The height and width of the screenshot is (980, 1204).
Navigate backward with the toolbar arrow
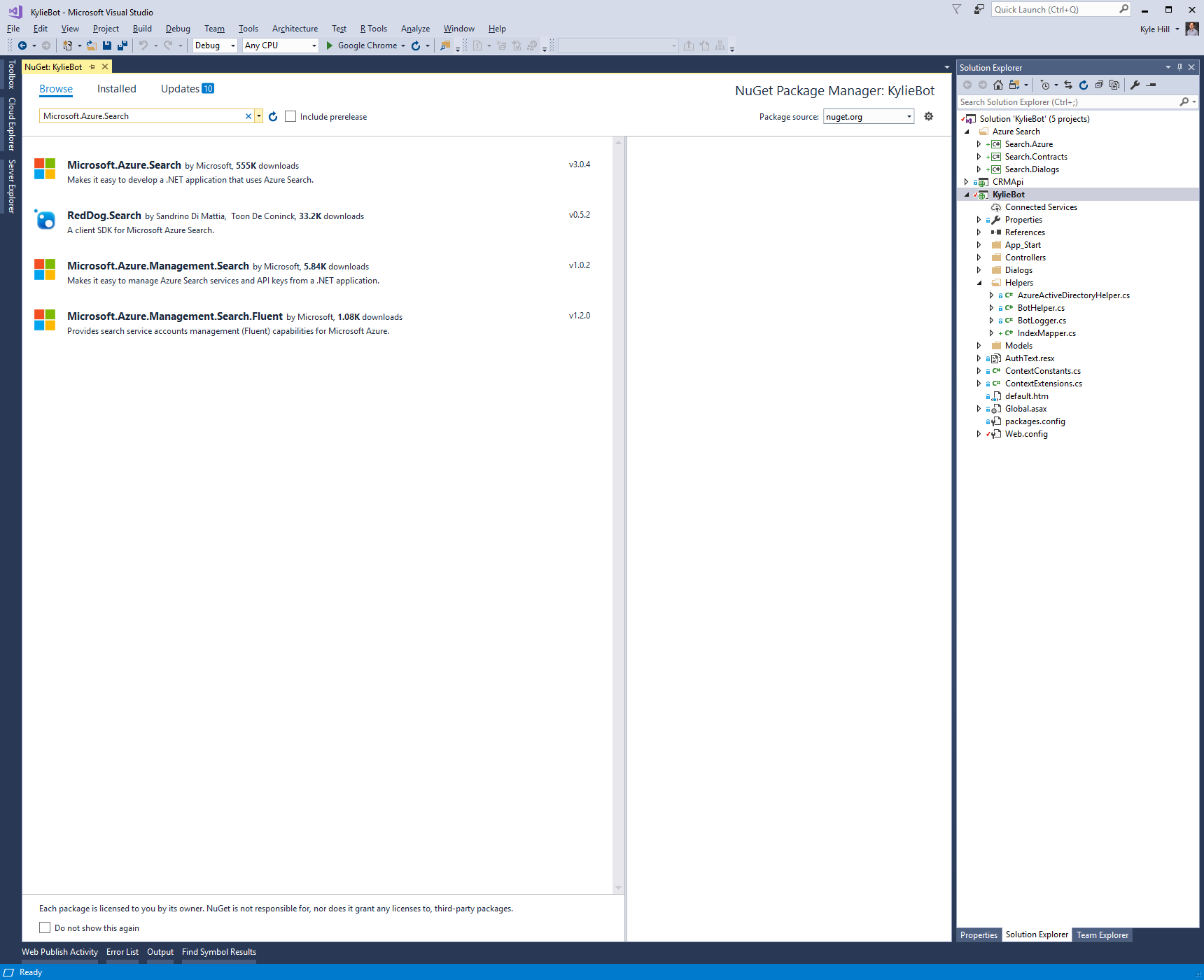(x=22, y=45)
